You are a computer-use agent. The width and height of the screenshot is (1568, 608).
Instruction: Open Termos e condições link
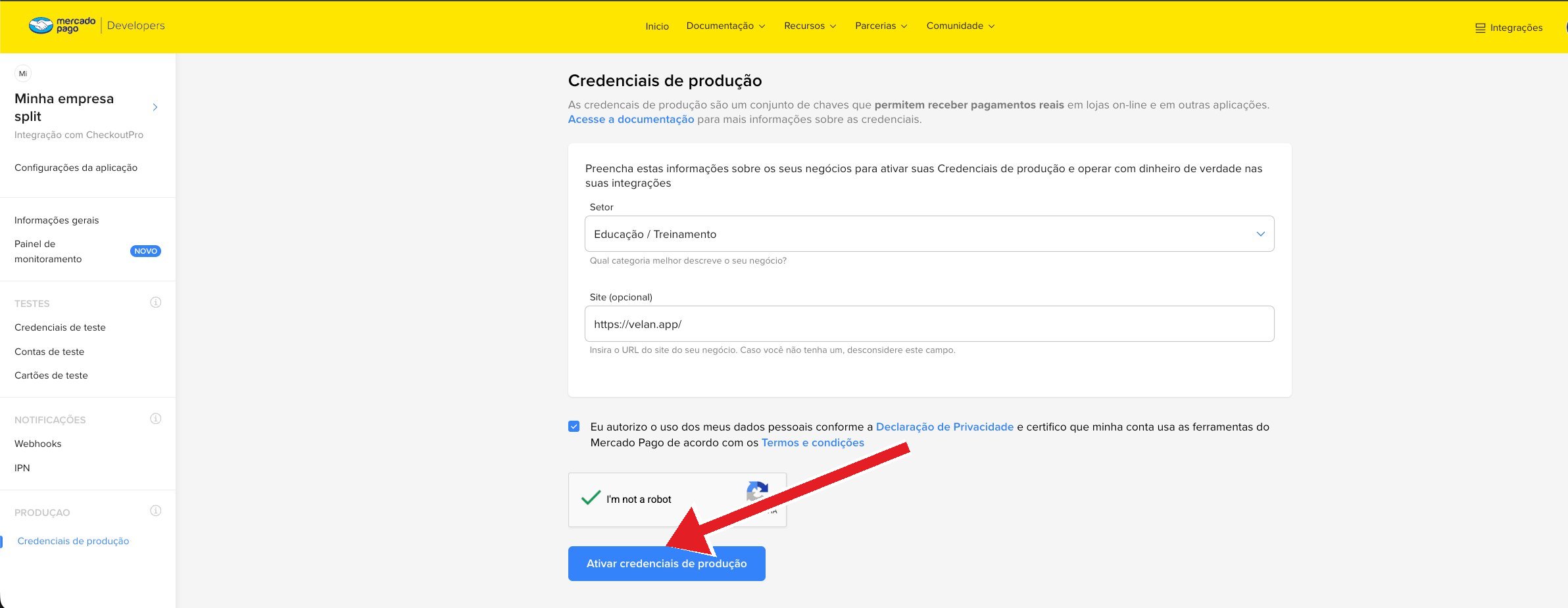point(812,442)
